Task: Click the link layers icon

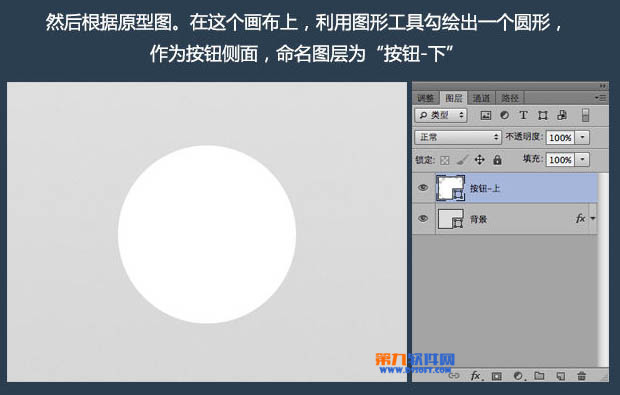Action: (x=454, y=376)
